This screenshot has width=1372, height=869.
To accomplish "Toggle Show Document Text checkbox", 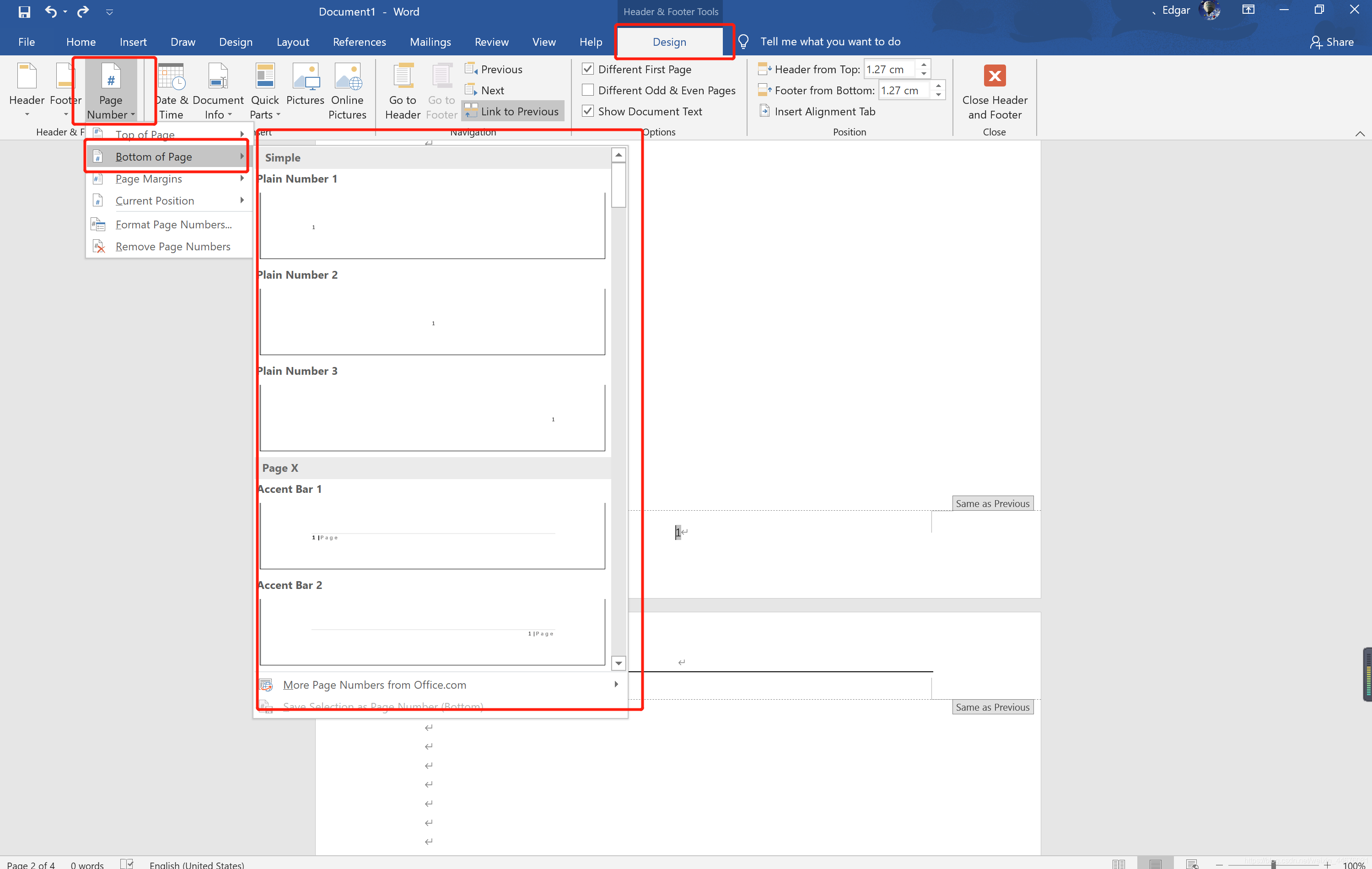I will [587, 111].
